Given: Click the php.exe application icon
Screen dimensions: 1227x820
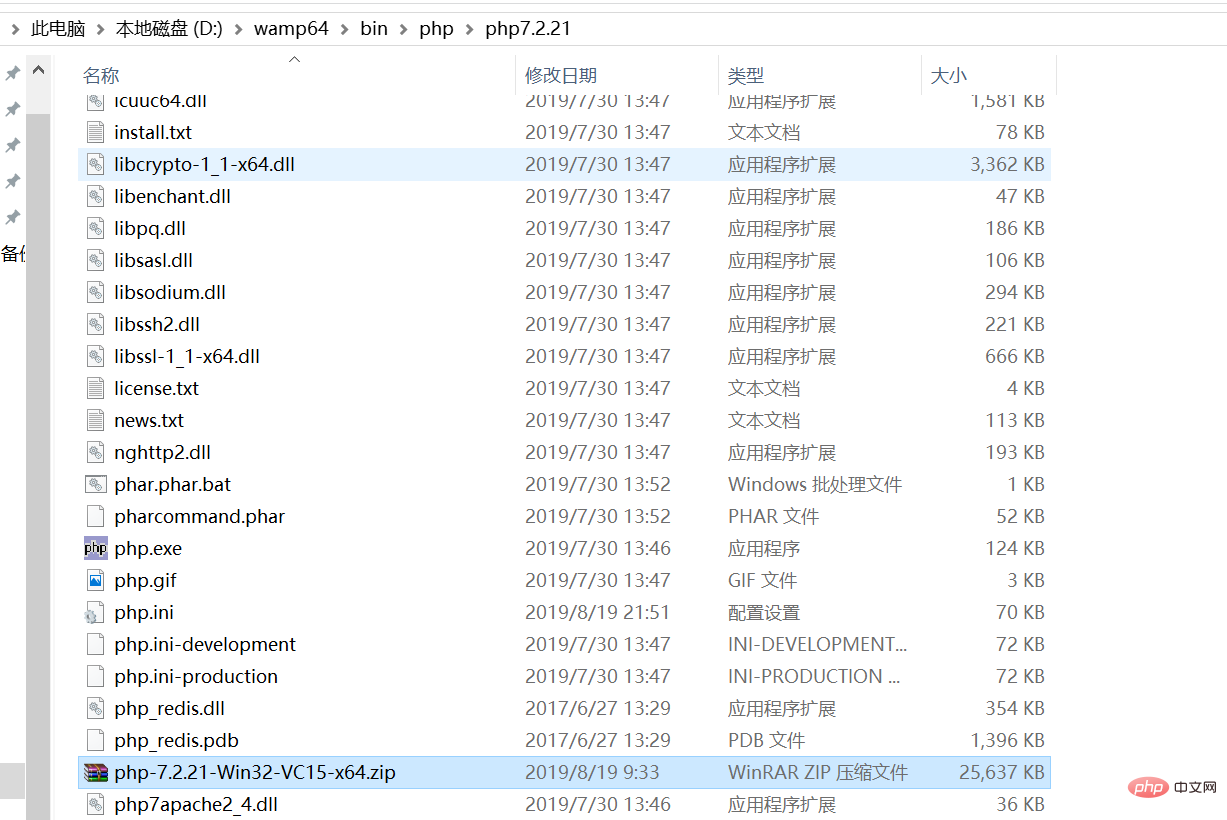Looking at the screenshot, I should 95,548.
